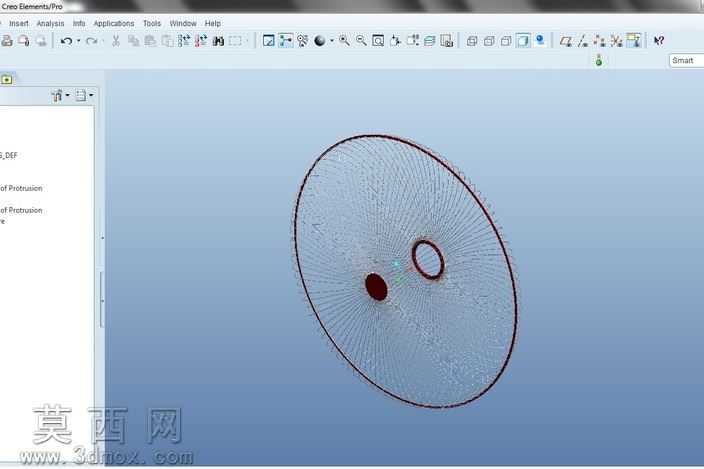
Task: Toggle the annotation display icon
Action: 634,41
